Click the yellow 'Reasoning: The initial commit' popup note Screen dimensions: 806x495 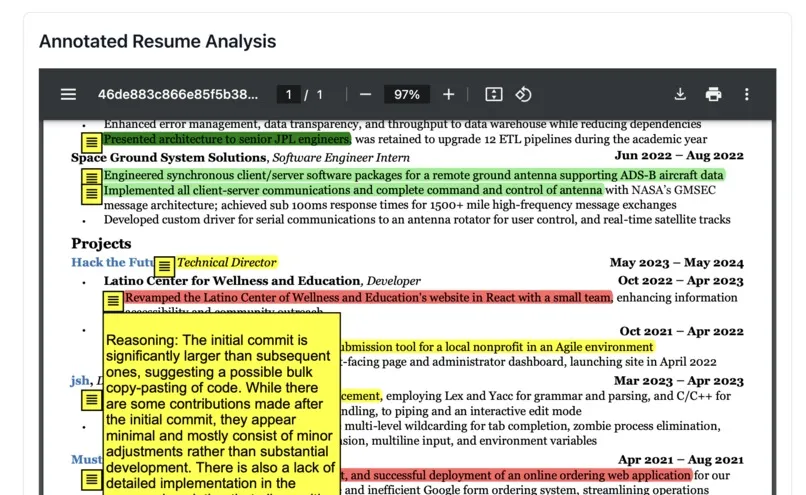coord(222,404)
